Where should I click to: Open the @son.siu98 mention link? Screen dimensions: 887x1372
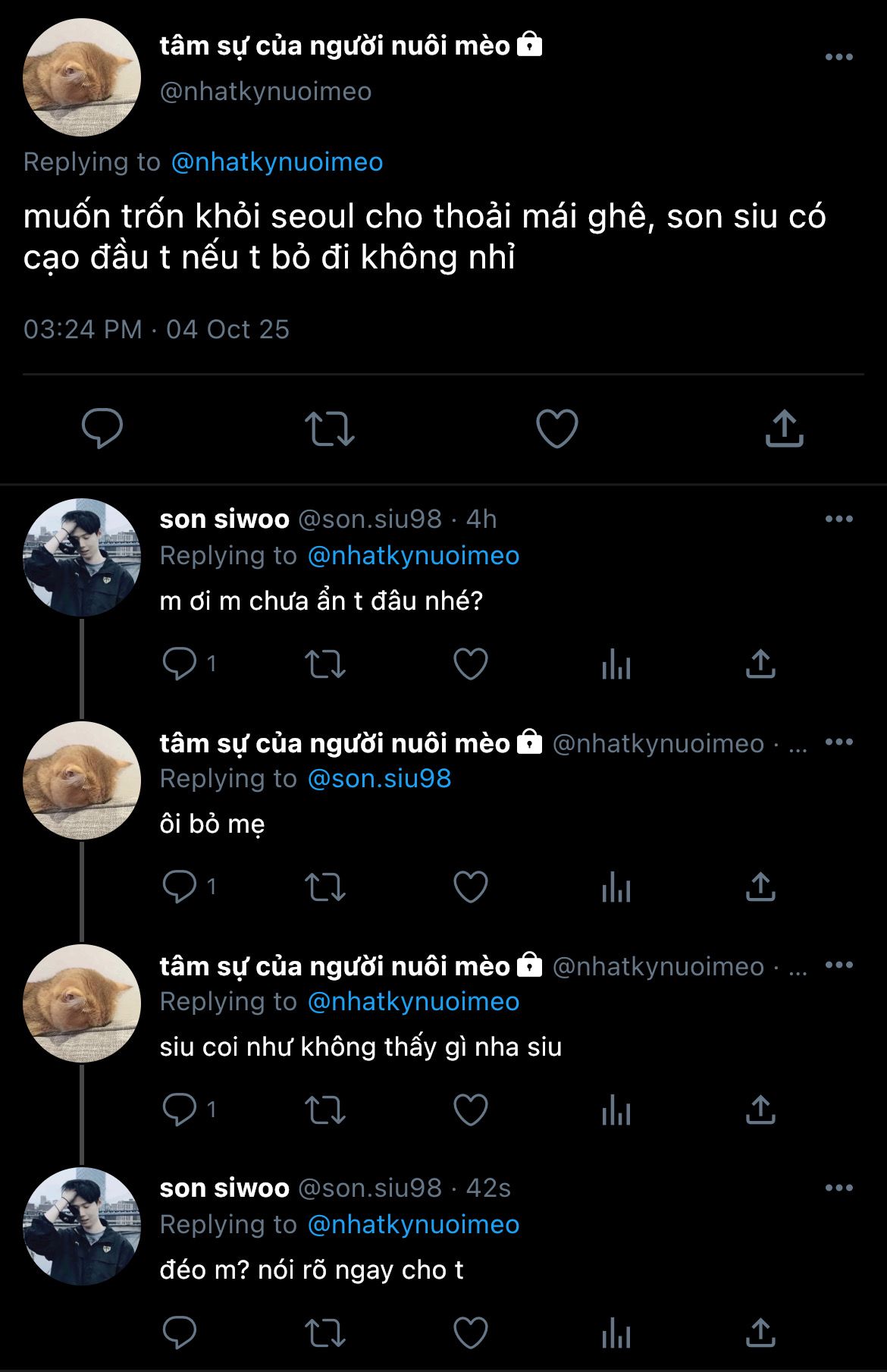(379, 779)
